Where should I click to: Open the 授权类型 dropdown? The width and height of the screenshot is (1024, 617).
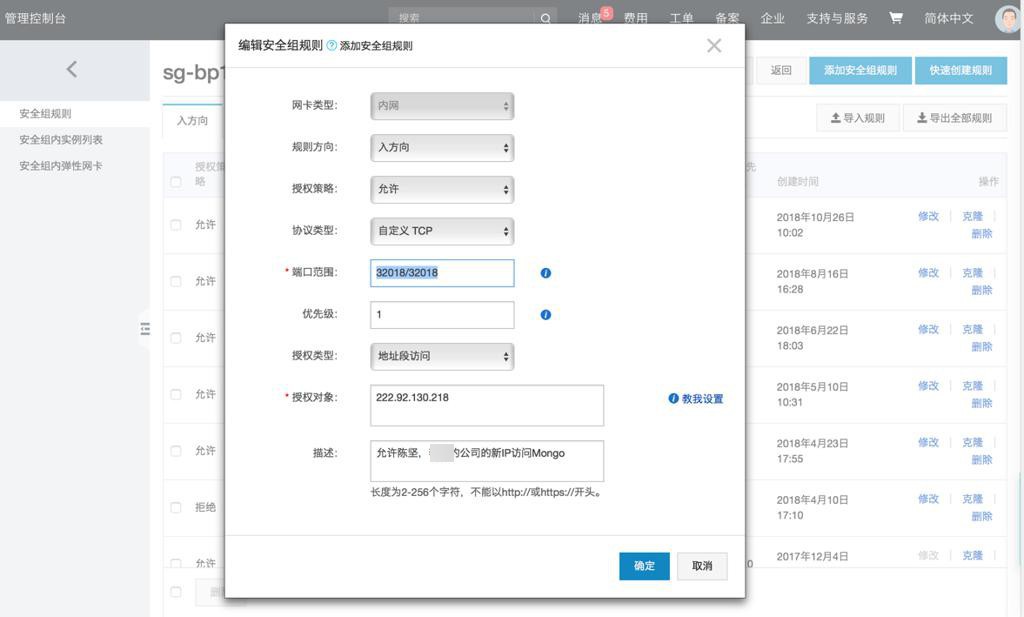[442, 356]
